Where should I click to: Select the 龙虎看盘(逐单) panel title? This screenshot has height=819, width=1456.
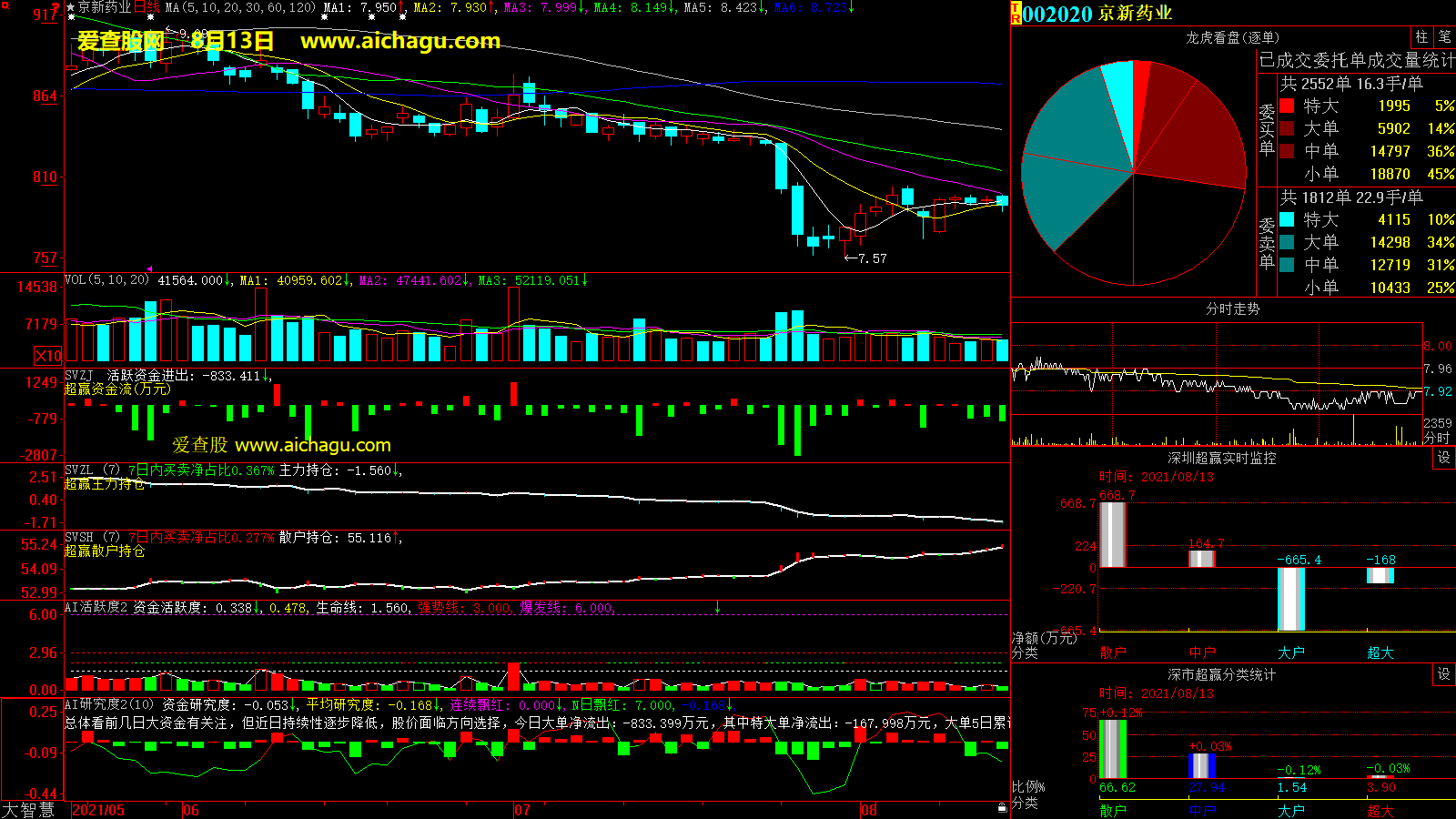click(1232, 37)
